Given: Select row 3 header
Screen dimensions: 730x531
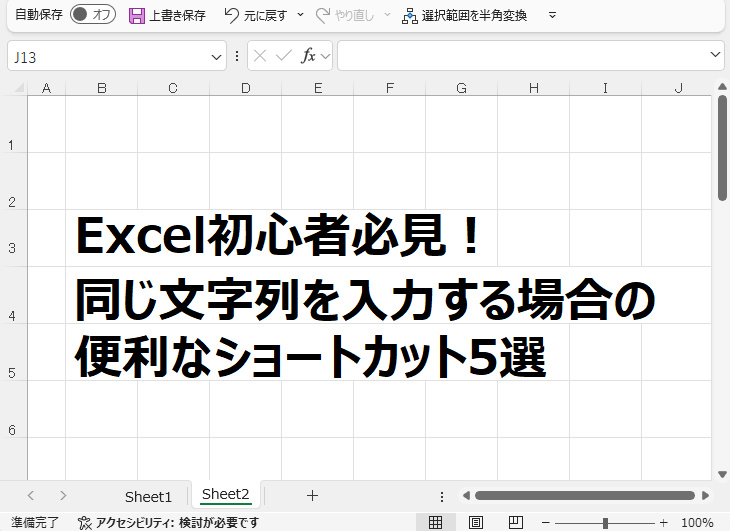Looking at the screenshot, I should 13,238.
